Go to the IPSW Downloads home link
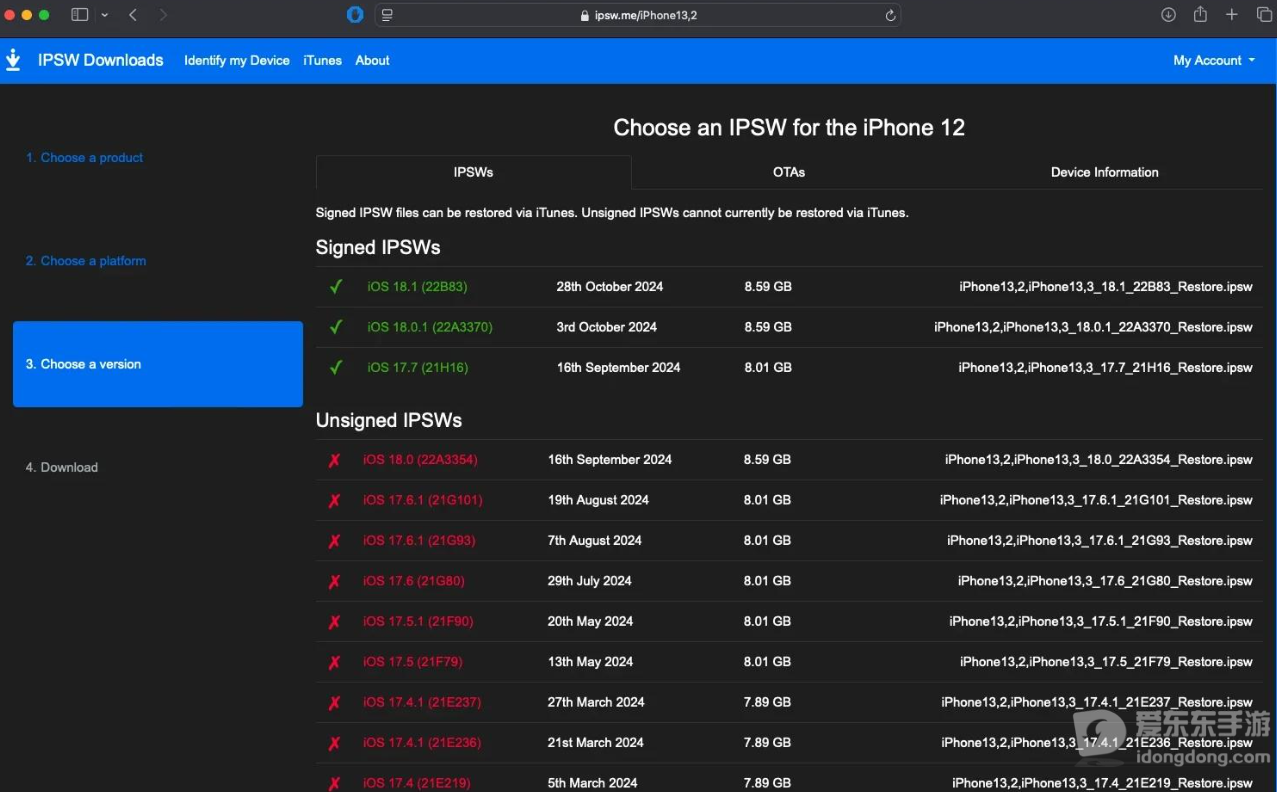 click(x=101, y=60)
